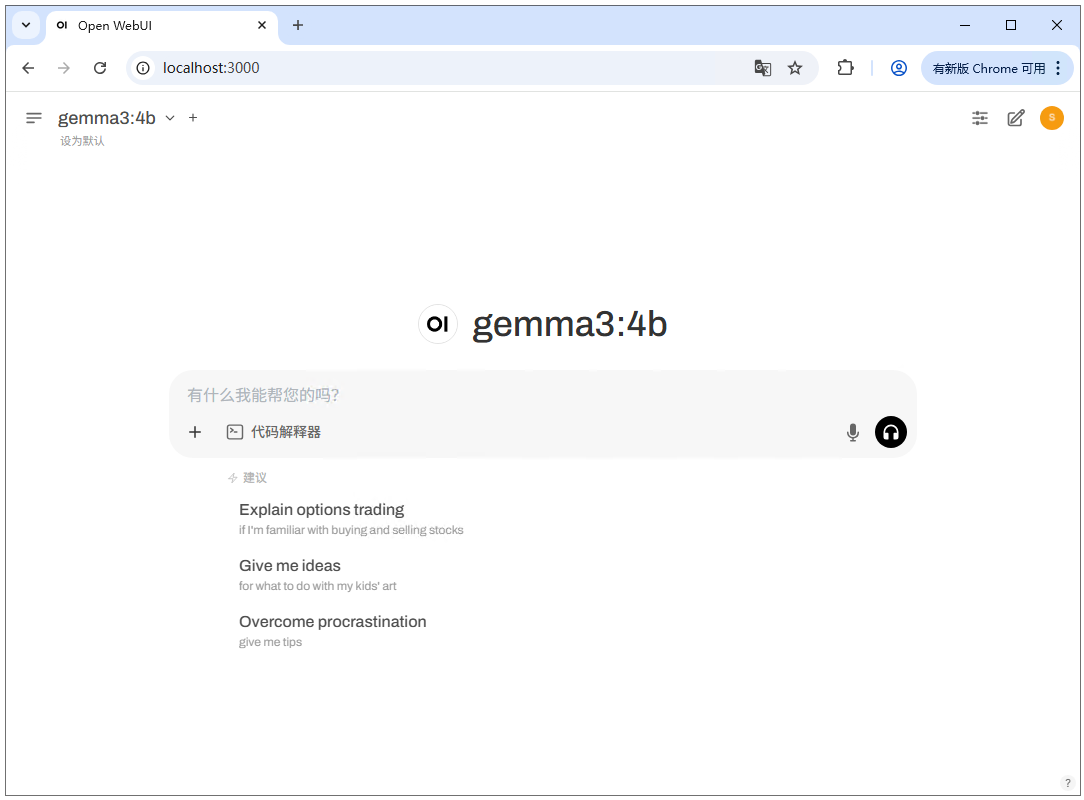Open a new browser tab

(297, 25)
